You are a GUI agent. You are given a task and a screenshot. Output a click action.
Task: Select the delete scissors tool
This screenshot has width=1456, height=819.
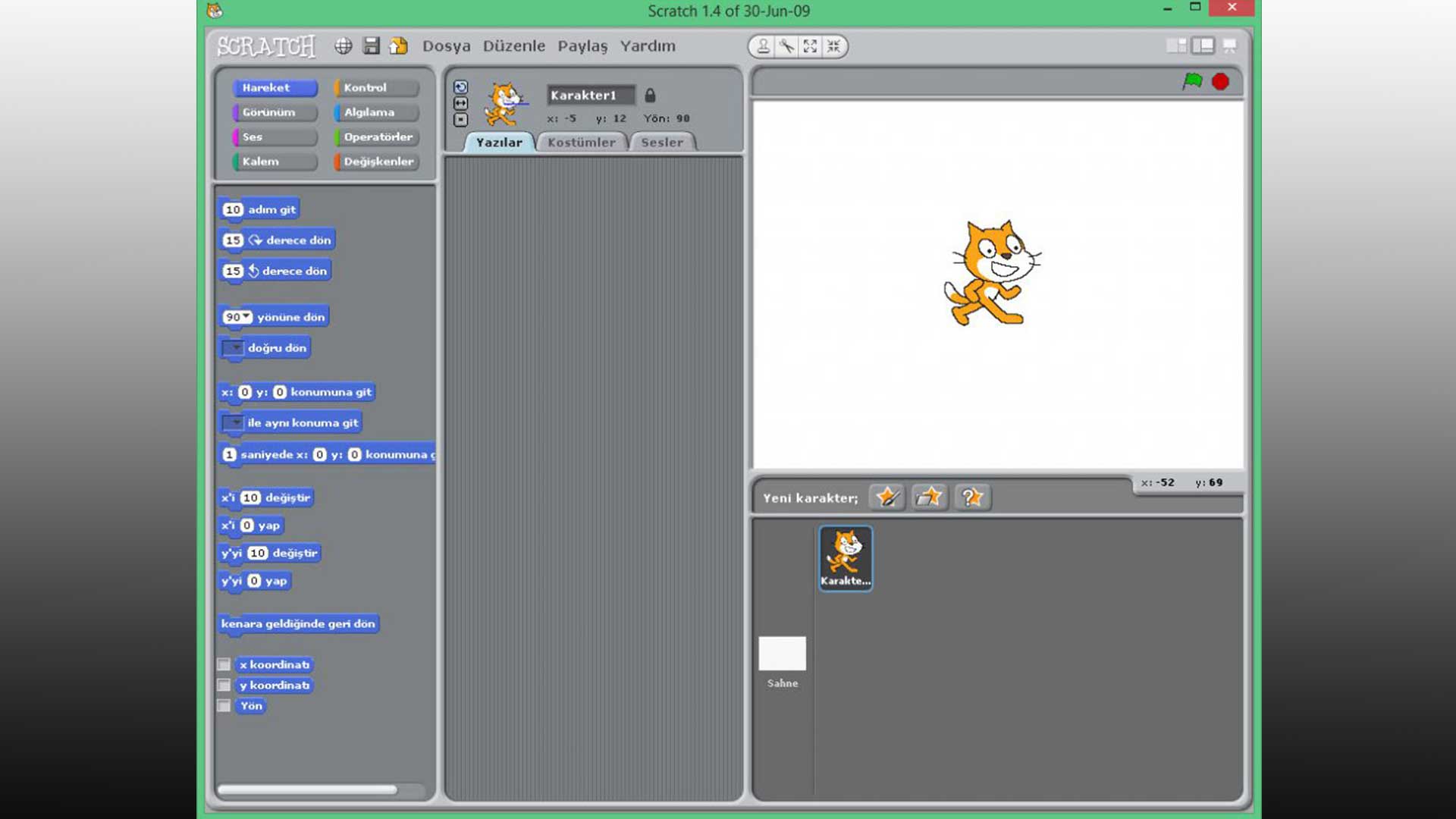[786, 46]
